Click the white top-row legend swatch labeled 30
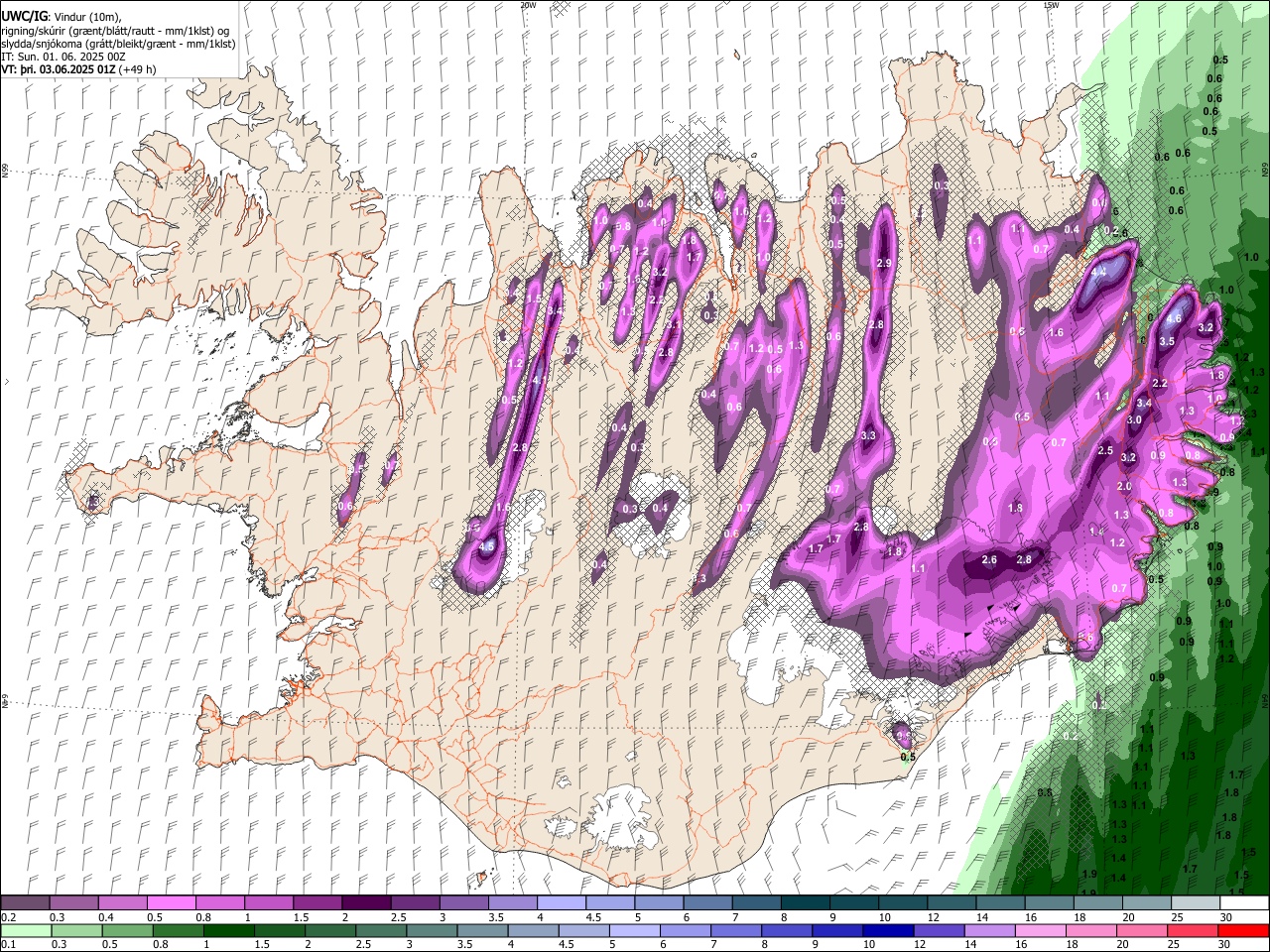 [x=1244, y=903]
